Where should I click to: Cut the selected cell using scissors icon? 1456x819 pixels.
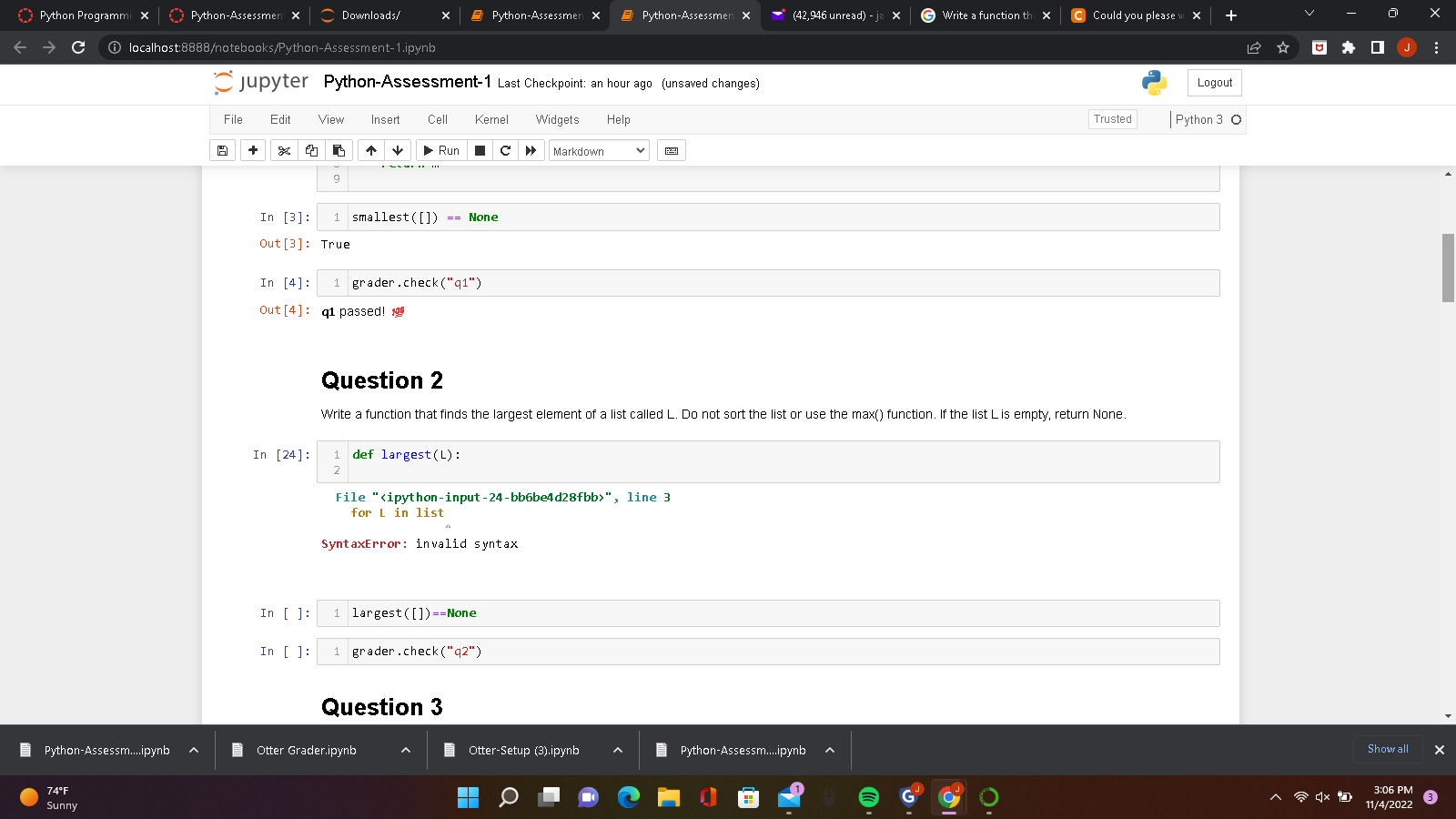coord(284,150)
